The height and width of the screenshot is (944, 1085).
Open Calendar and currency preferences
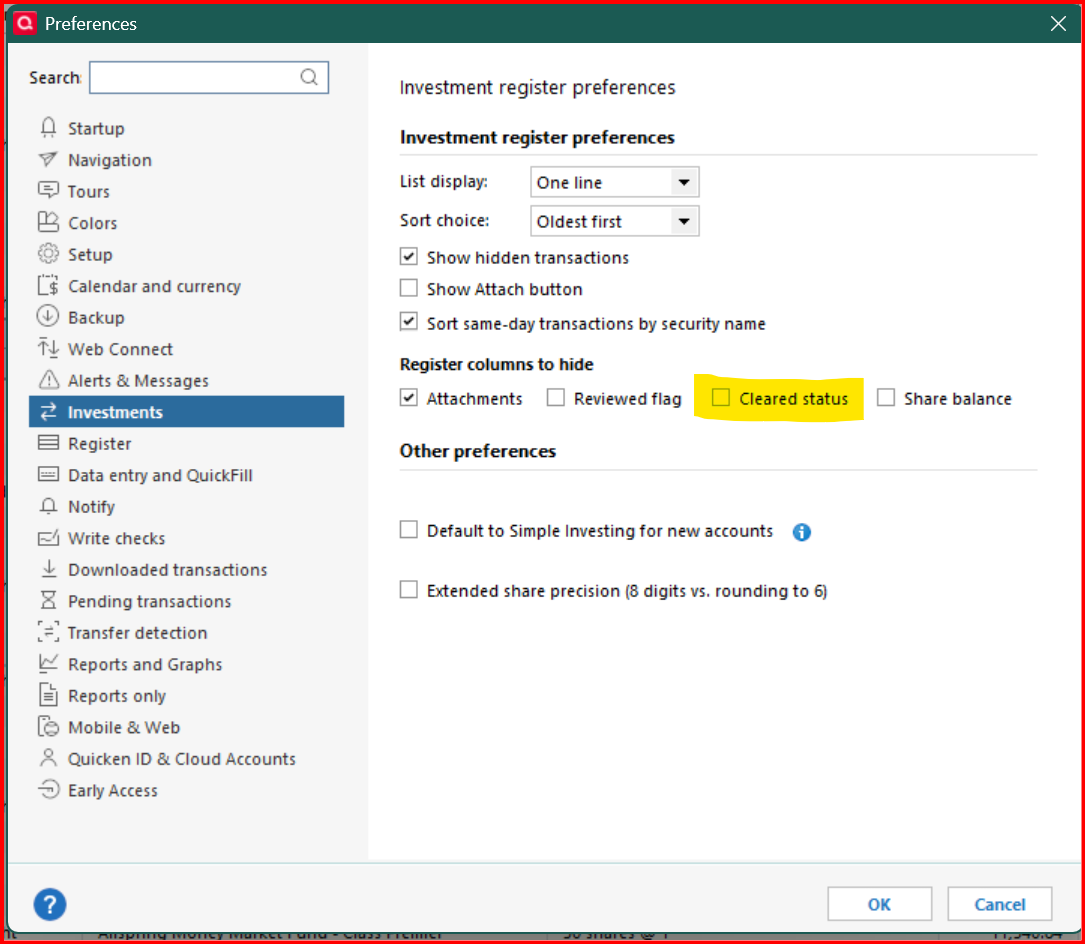pyautogui.click(x=154, y=286)
